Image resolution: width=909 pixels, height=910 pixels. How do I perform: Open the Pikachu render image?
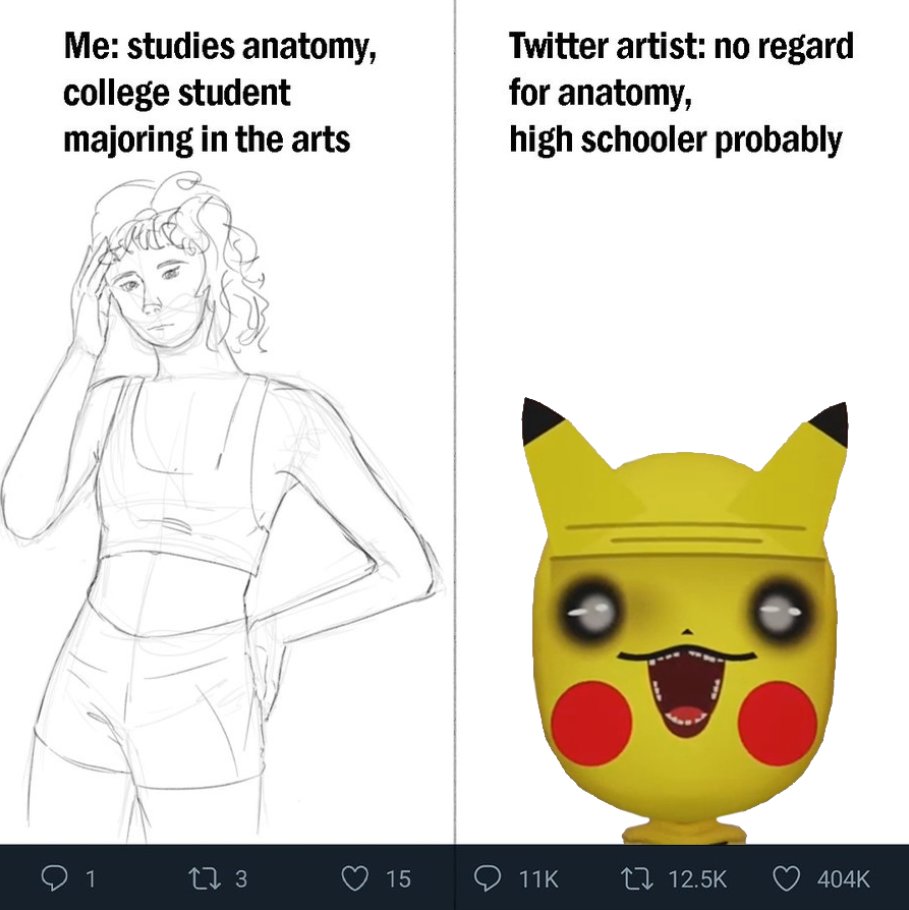(x=685, y=621)
